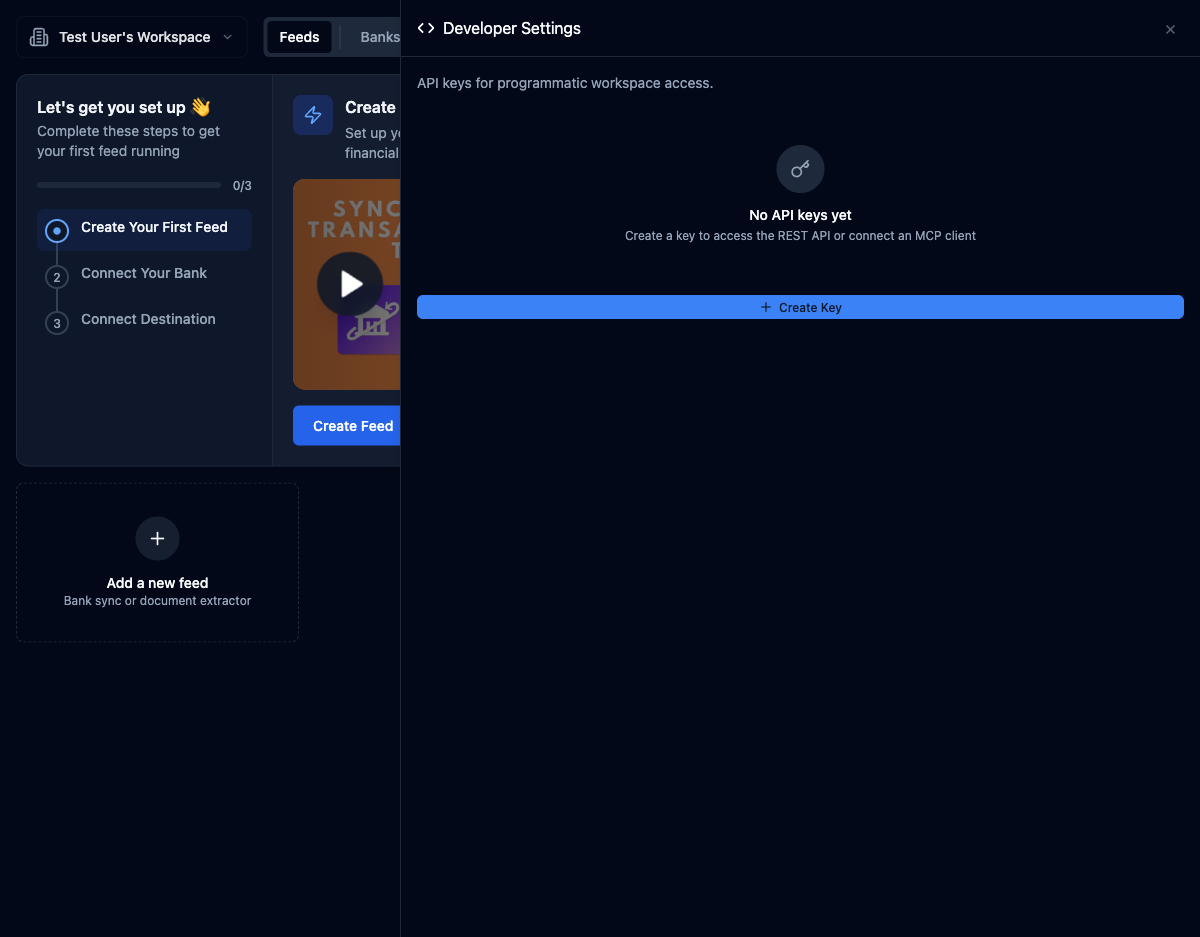Click the code icon beside Developer Settings

(425, 28)
